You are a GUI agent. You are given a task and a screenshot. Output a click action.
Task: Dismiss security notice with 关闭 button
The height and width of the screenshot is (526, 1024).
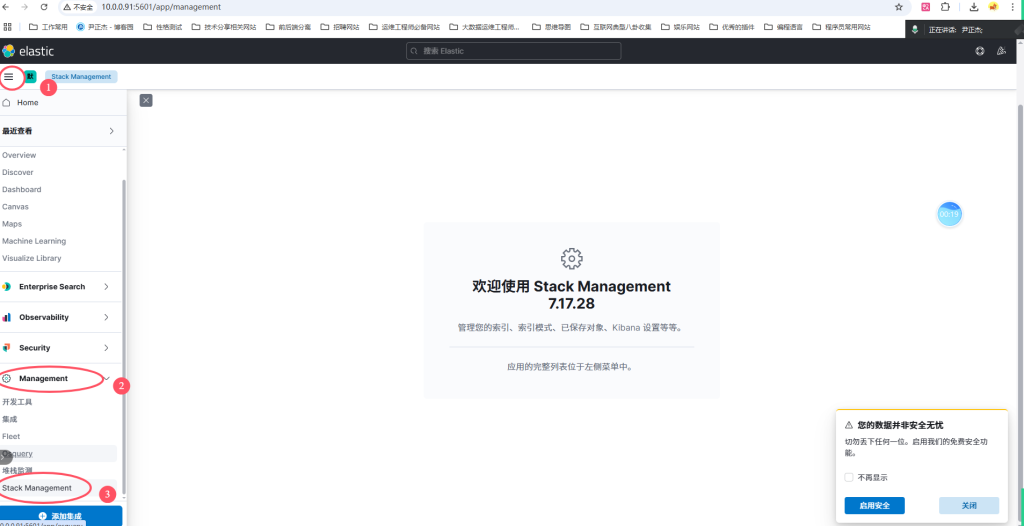click(x=968, y=505)
